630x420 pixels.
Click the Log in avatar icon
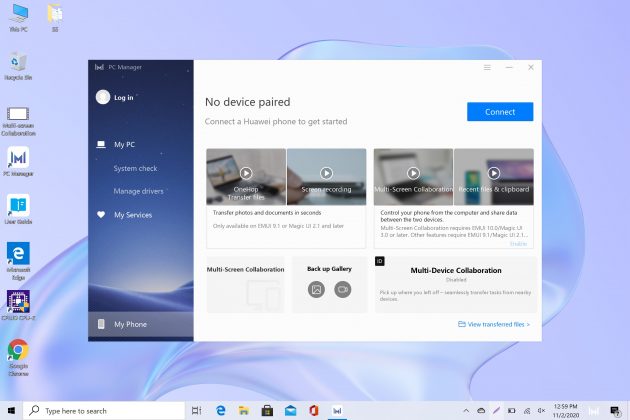click(x=102, y=97)
